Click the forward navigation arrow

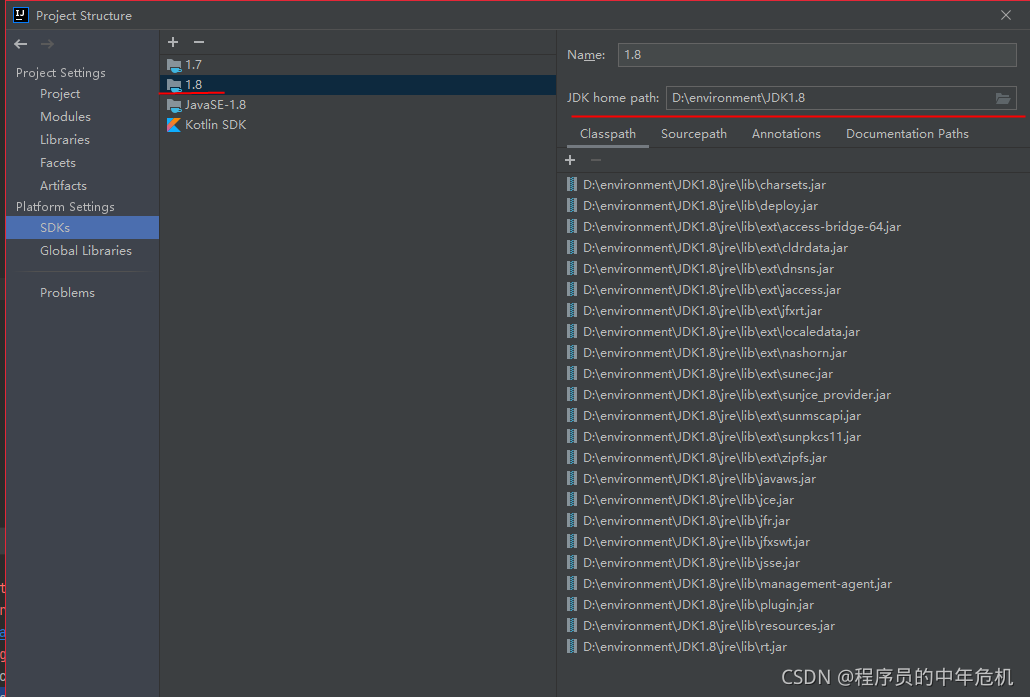coord(47,44)
